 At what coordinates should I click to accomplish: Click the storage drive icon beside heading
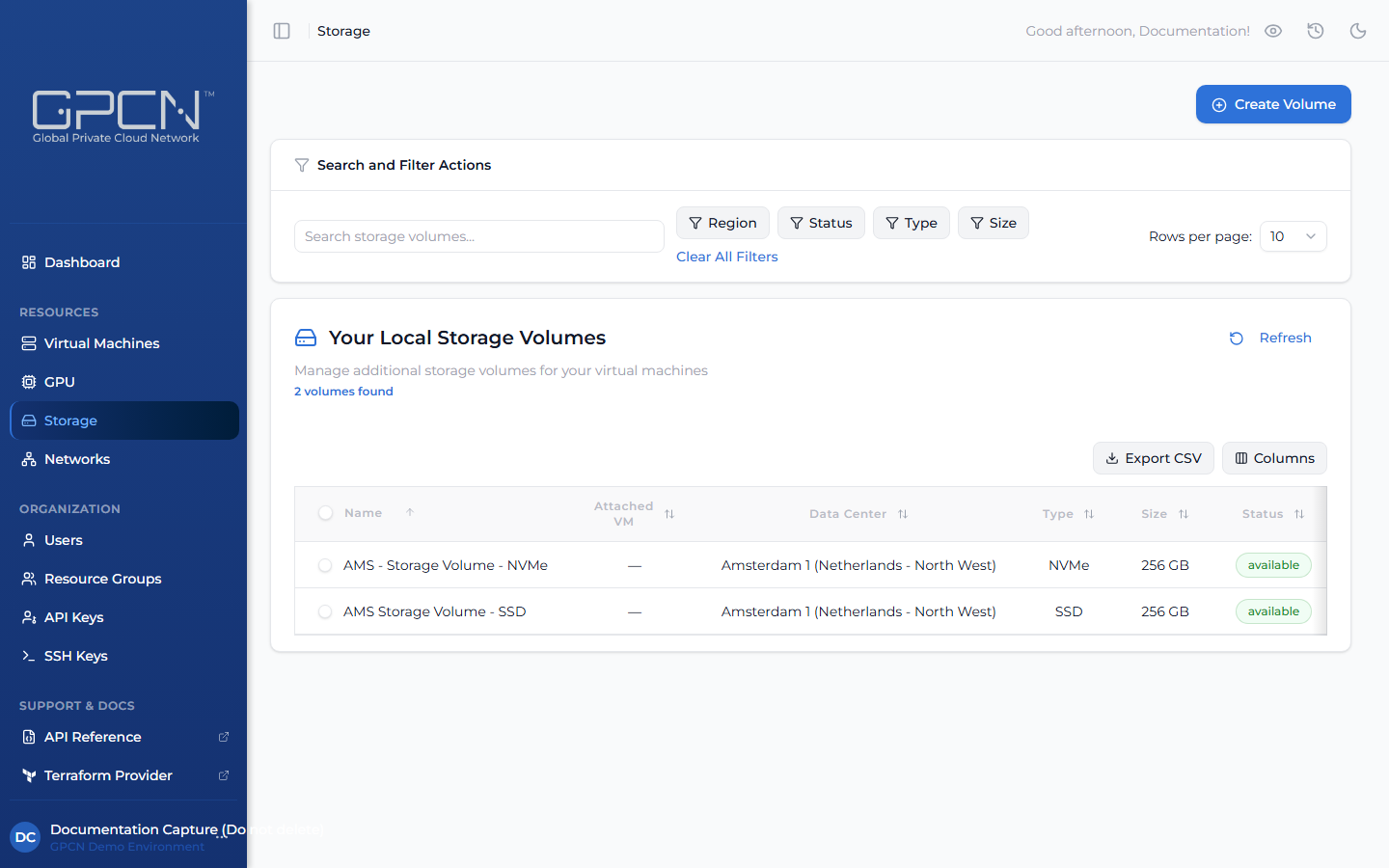(306, 338)
